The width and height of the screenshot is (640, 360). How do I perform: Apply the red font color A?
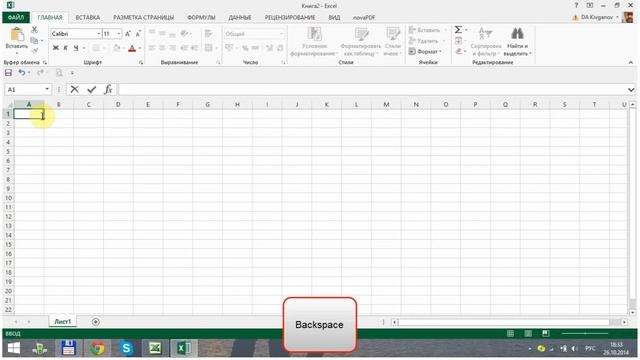coord(132,49)
